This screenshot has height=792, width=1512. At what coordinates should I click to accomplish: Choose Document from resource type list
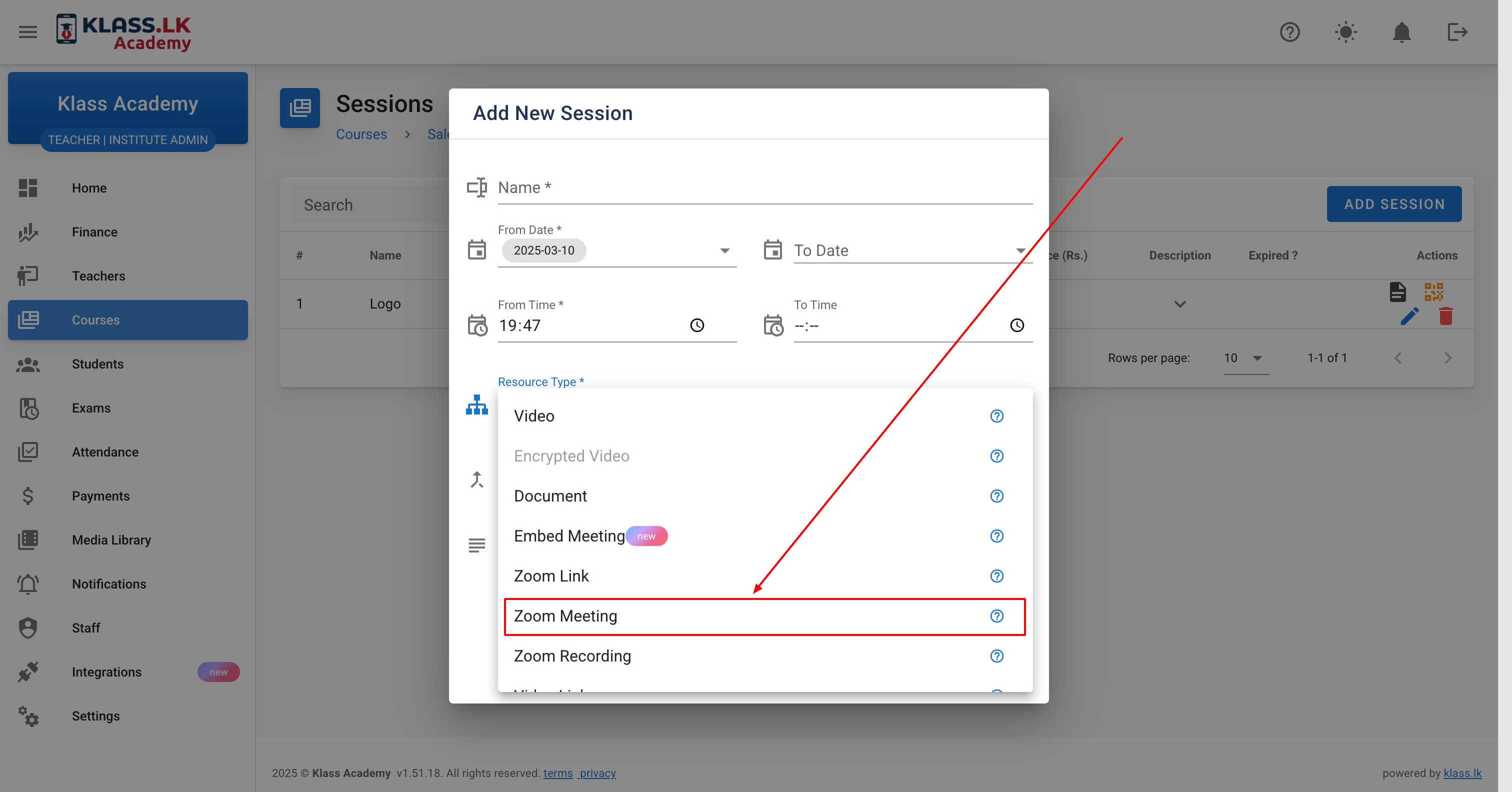tap(550, 496)
